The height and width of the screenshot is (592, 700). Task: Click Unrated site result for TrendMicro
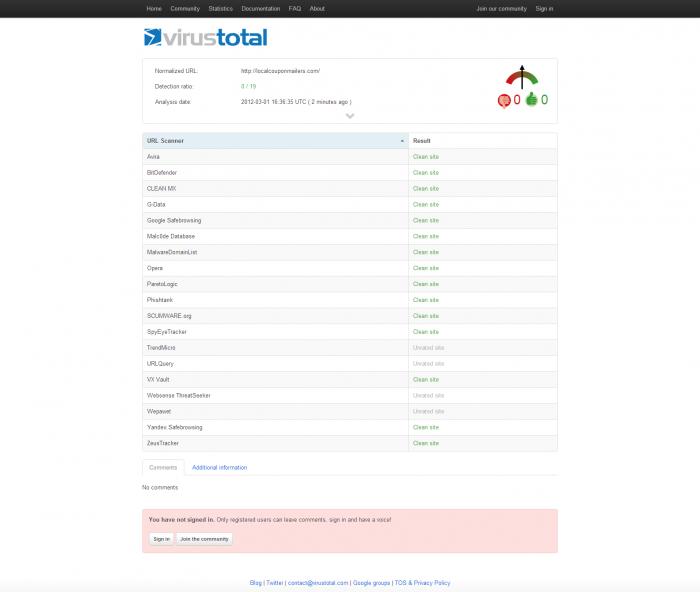click(428, 348)
